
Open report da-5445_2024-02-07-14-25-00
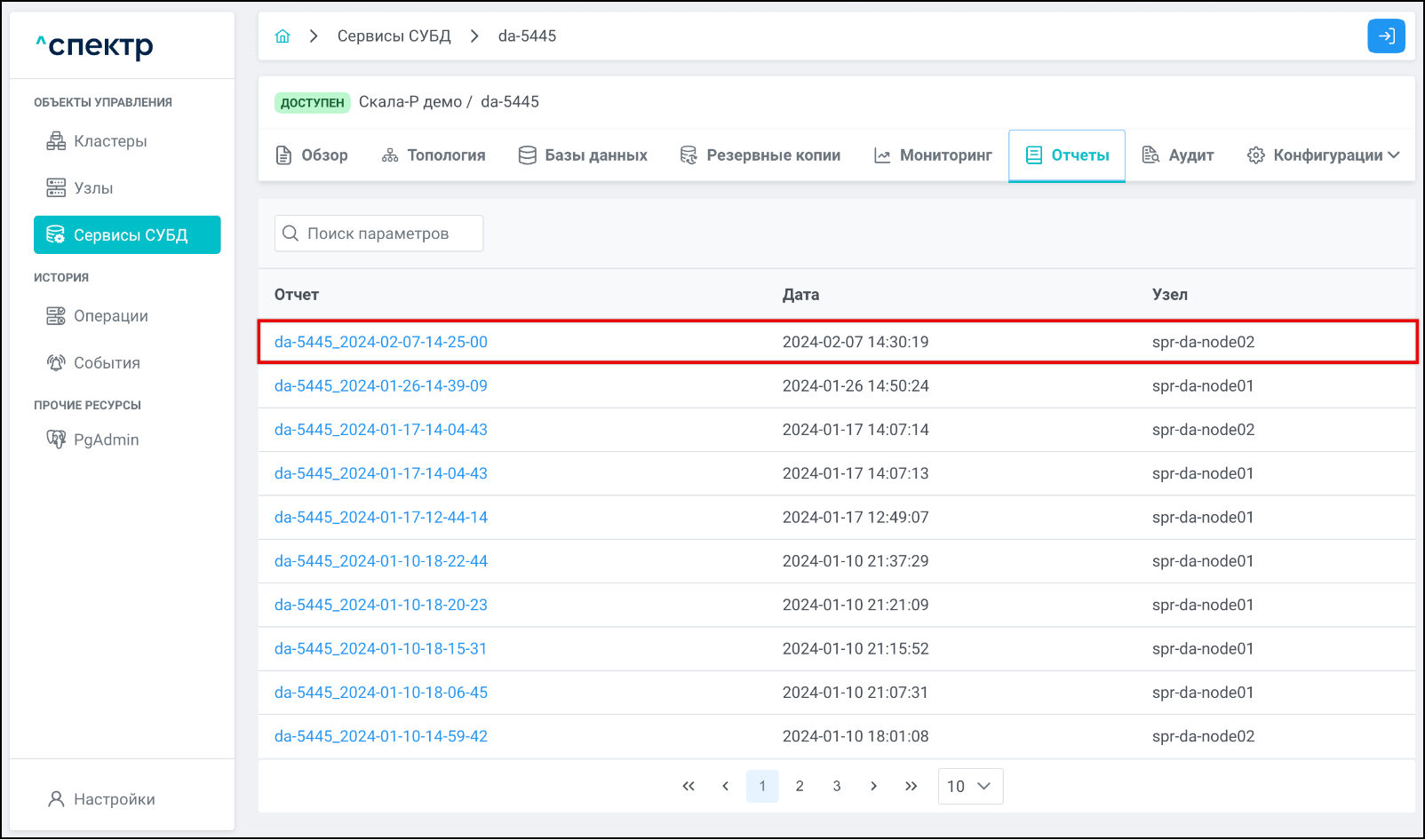[x=380, y=342]
